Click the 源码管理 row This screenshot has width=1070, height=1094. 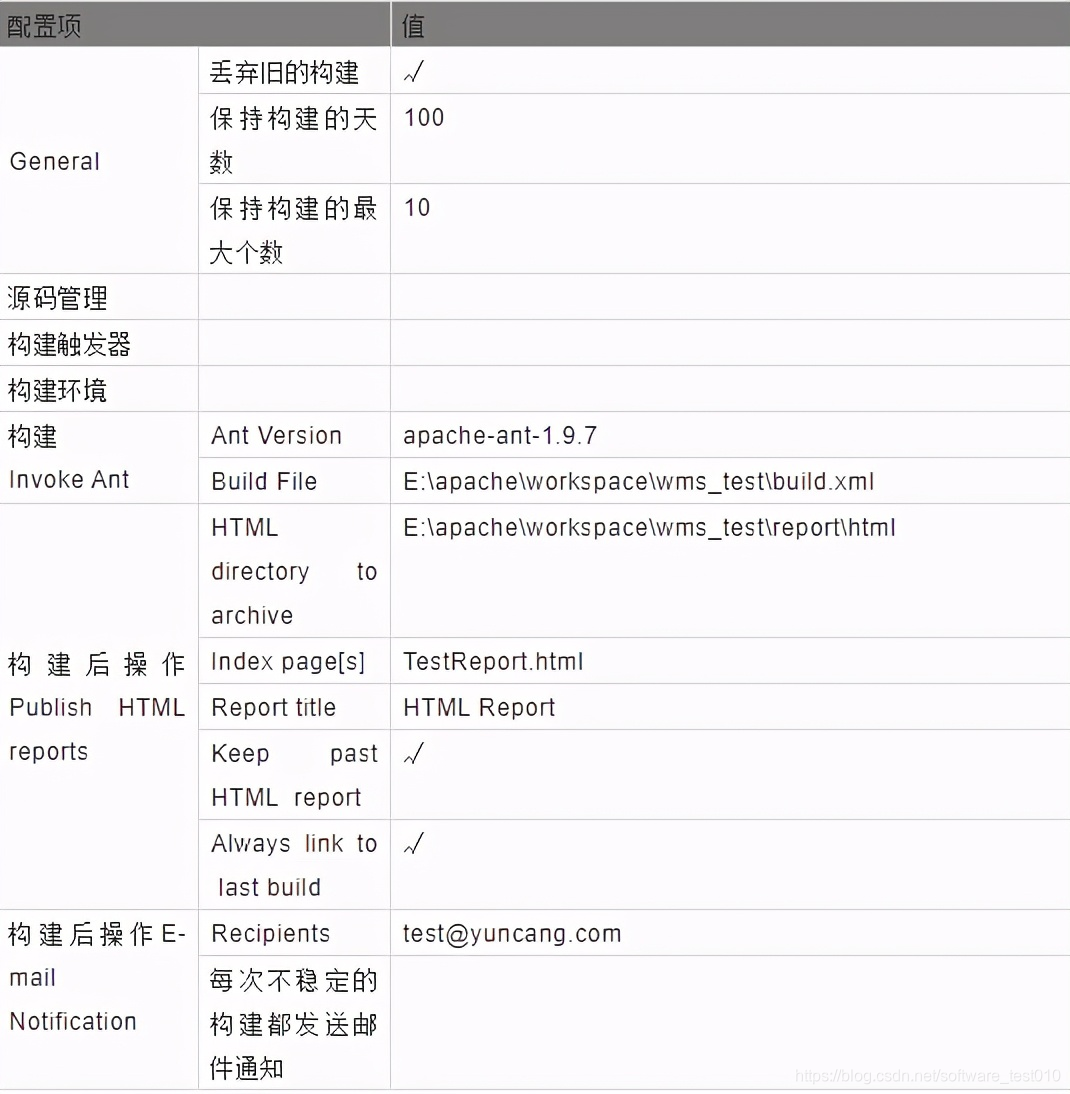click(56, 296)
